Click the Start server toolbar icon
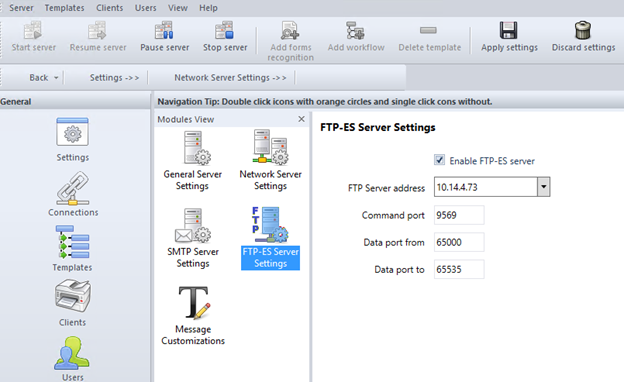 tap(33, 30)
